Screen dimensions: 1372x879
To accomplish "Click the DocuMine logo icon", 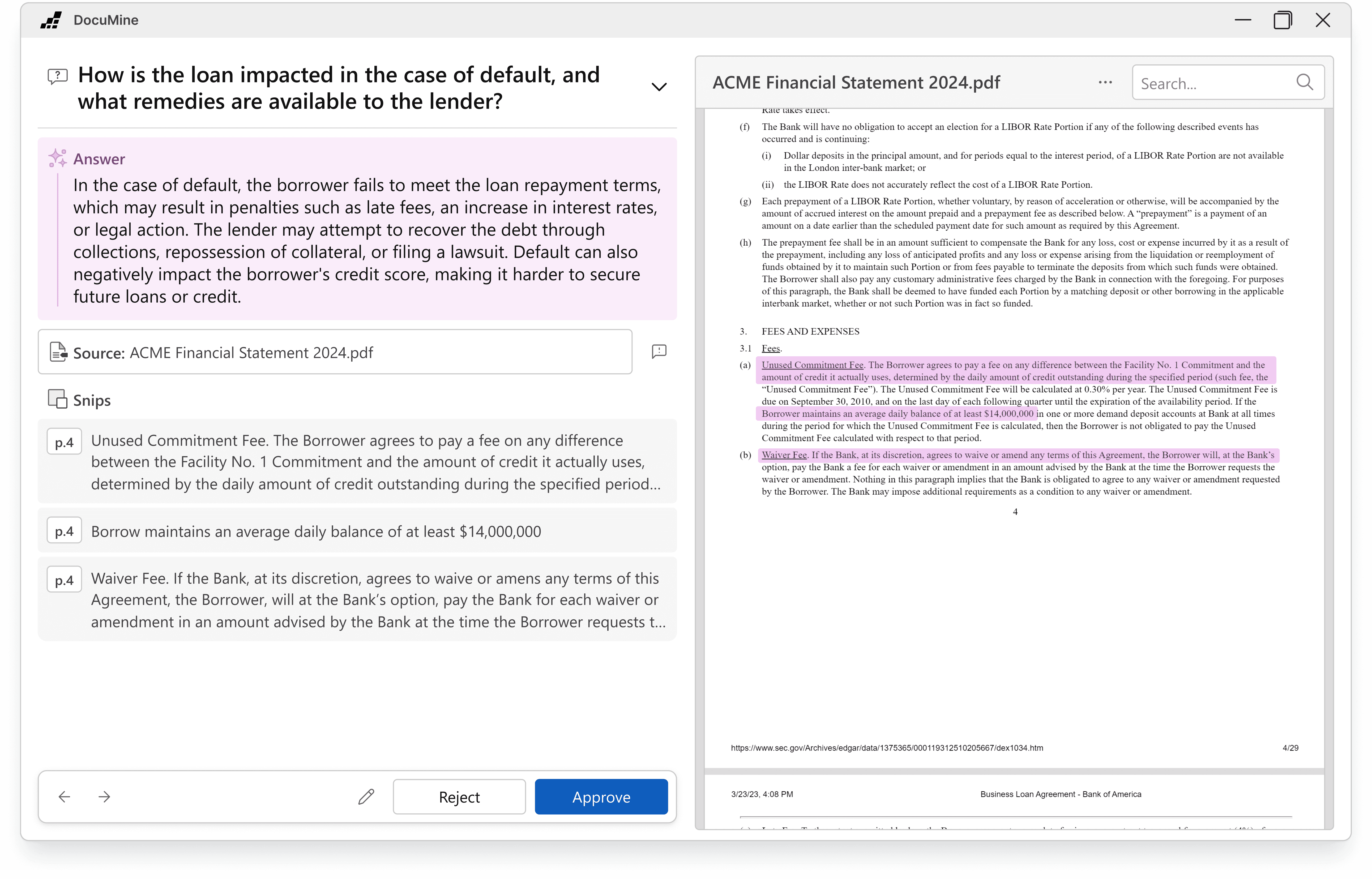I will click(51, 20).
